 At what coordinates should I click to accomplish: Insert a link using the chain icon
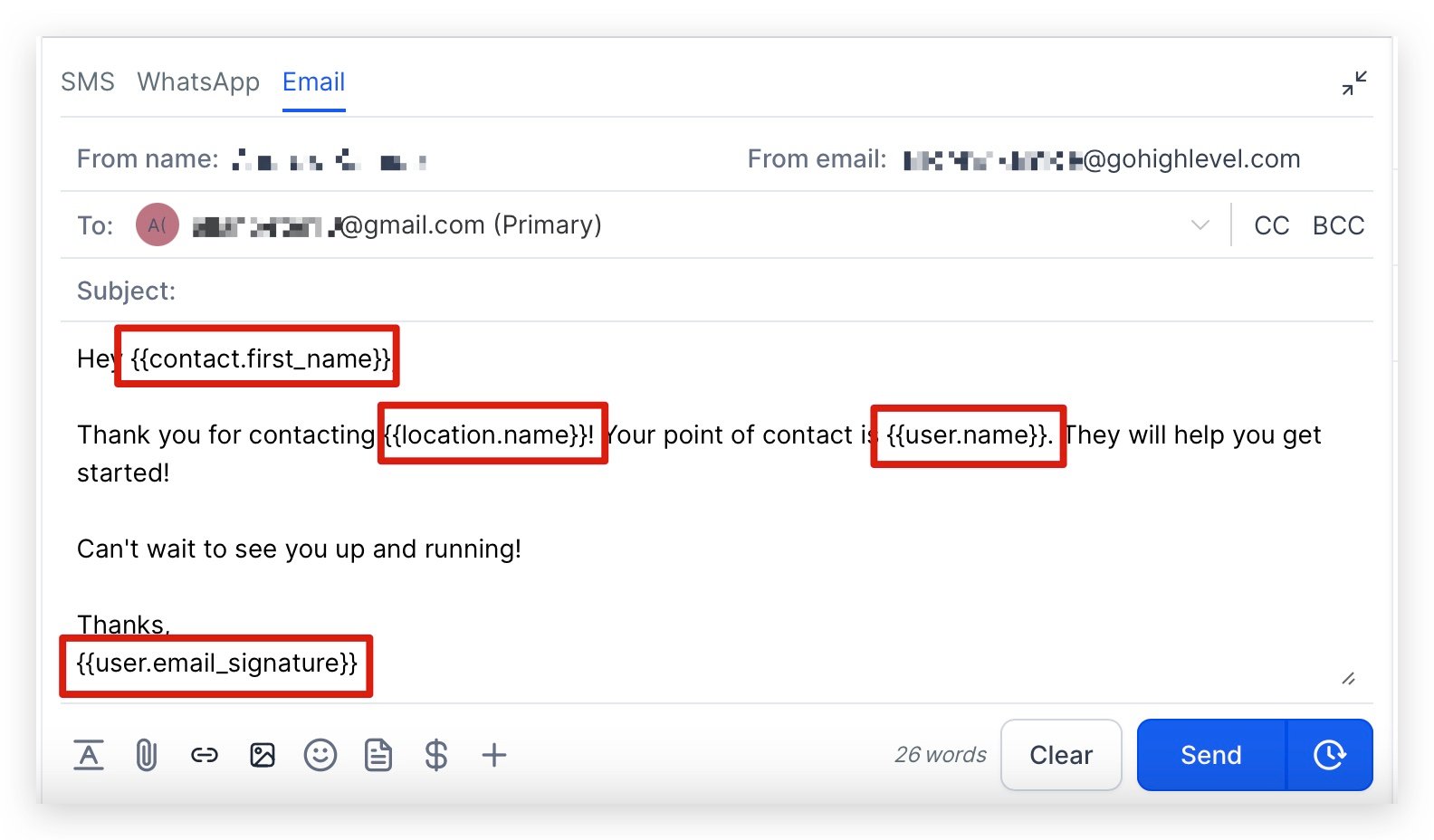205,755
